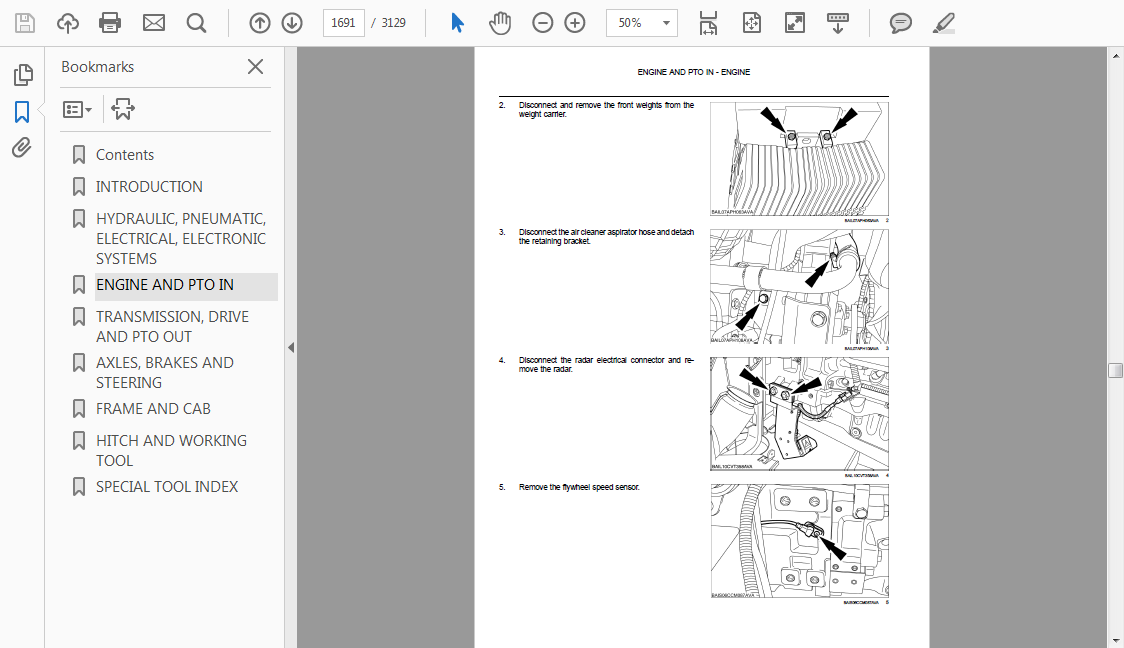Enter full screen mode icon
Viewport: 1124px width, 648px height.
(794, 23)
